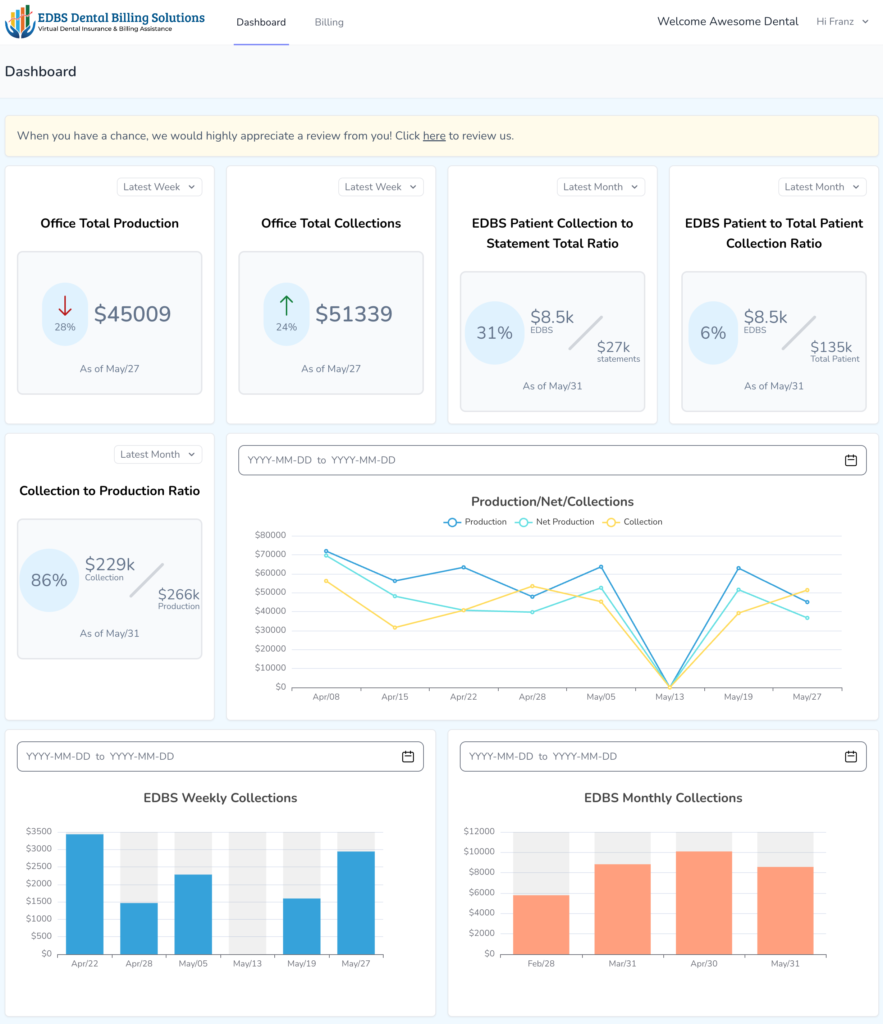This screenshot has height=1024, width=883.
Task: Toggle Production series in chart legend
Action: [x=475, y=522]
